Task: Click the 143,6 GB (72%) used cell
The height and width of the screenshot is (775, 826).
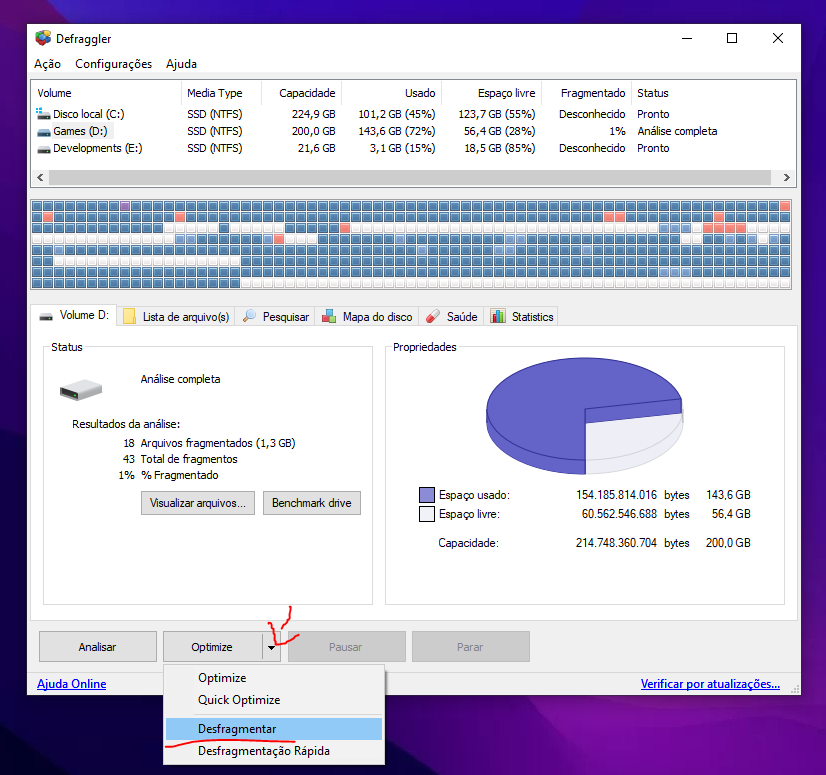Action: 397,131
